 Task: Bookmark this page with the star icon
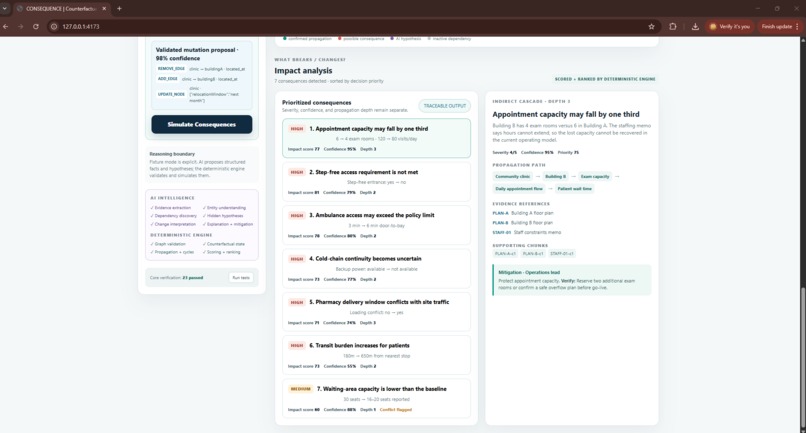pos(651,26)
